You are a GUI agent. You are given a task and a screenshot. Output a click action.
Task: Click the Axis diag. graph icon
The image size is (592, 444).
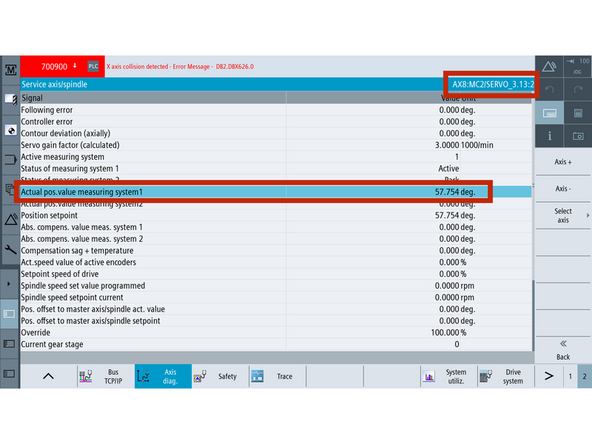point(143,376)
